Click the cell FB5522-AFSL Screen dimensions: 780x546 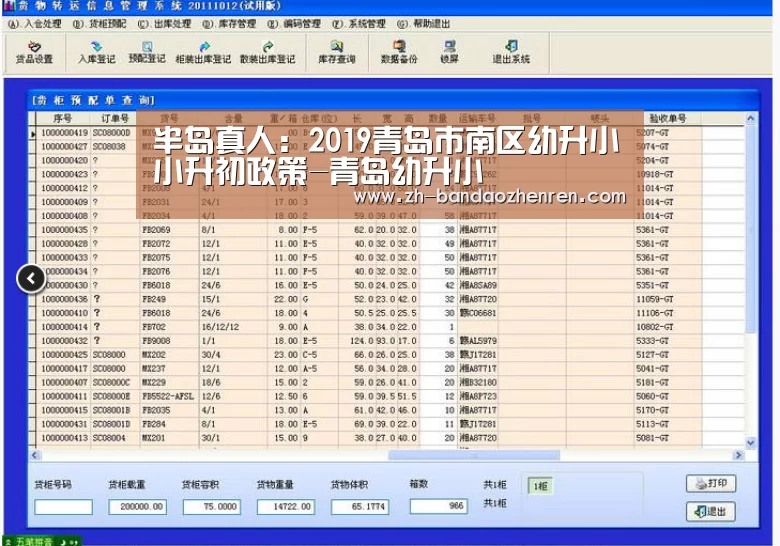(x=168, y=397)
